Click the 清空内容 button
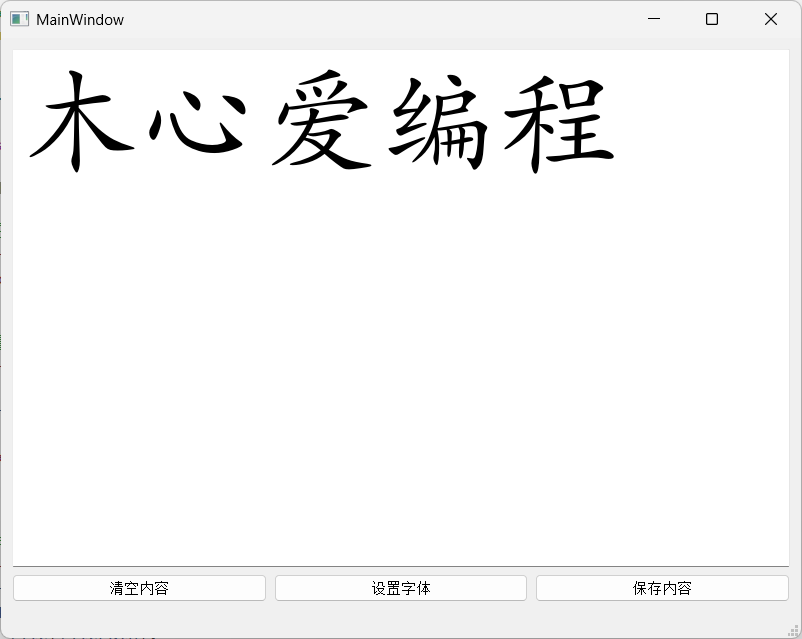 pyautogui.click(x=139, y=588)
